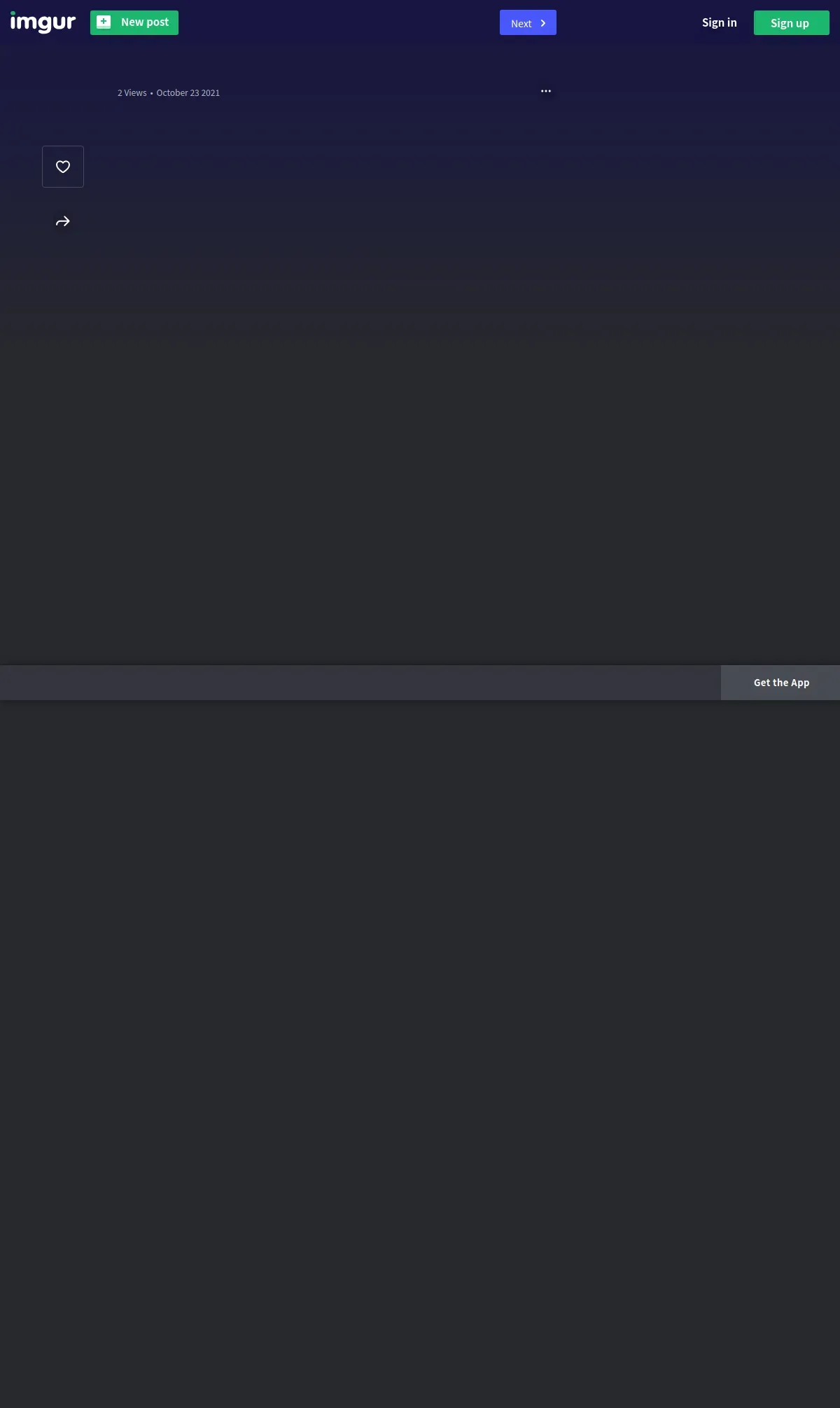This screenshot has width=840, height=1408.
Task: Click the imgur logo
Action: (x=43, y=22)
